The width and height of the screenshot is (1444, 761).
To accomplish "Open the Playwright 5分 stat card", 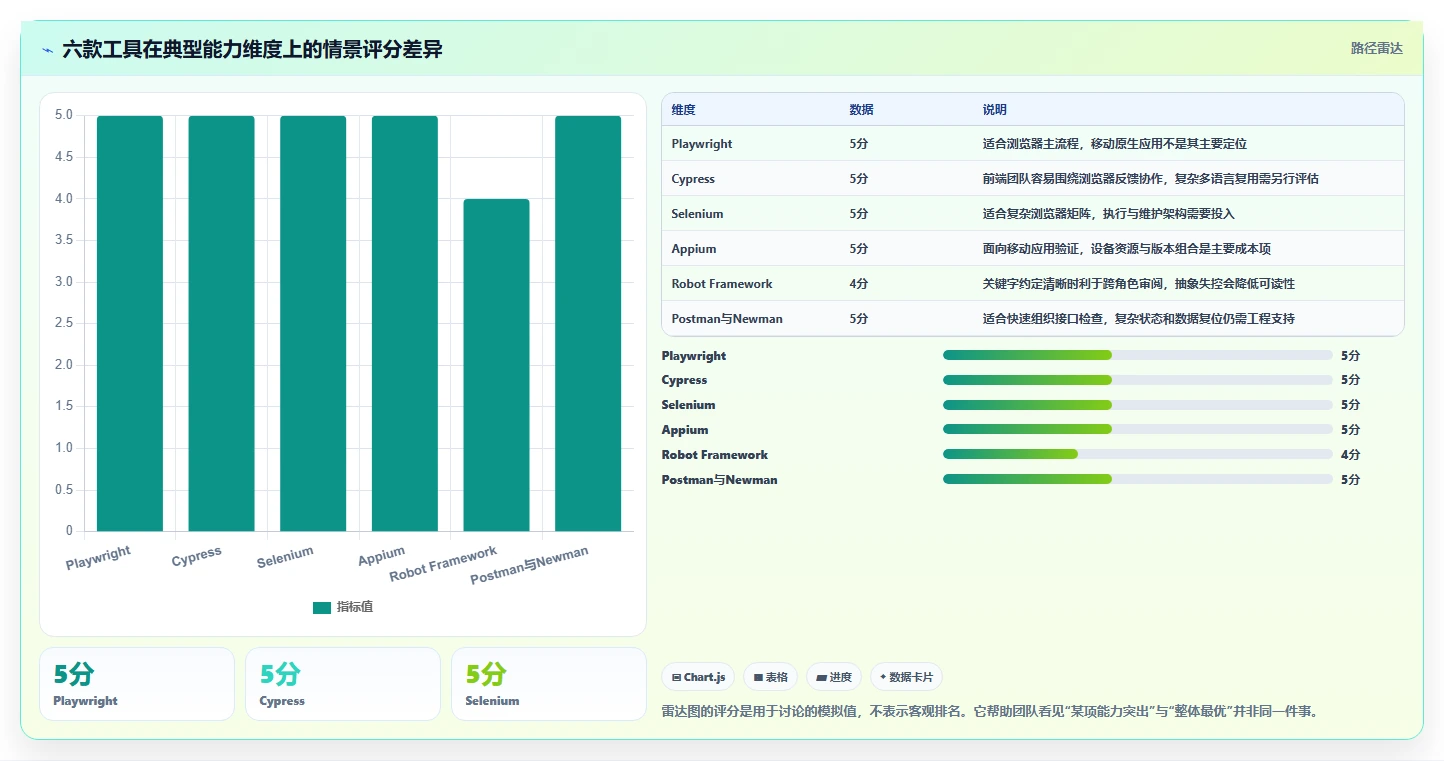I will click(137, 684).
